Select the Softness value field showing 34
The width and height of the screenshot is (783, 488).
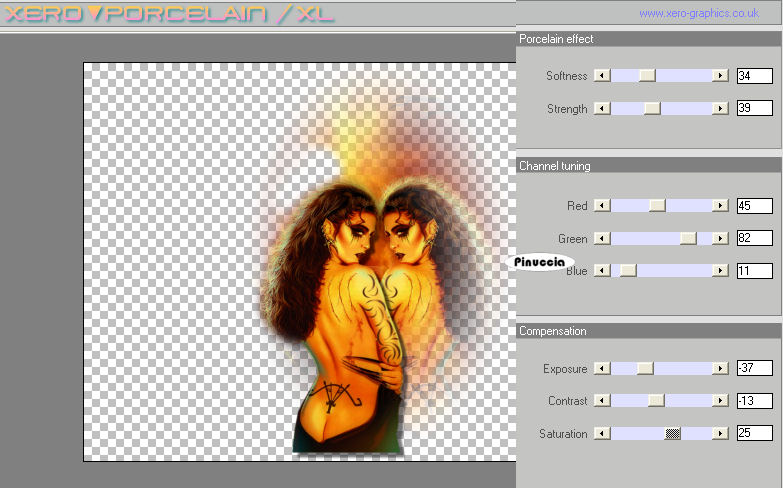[x=755, y=76]
